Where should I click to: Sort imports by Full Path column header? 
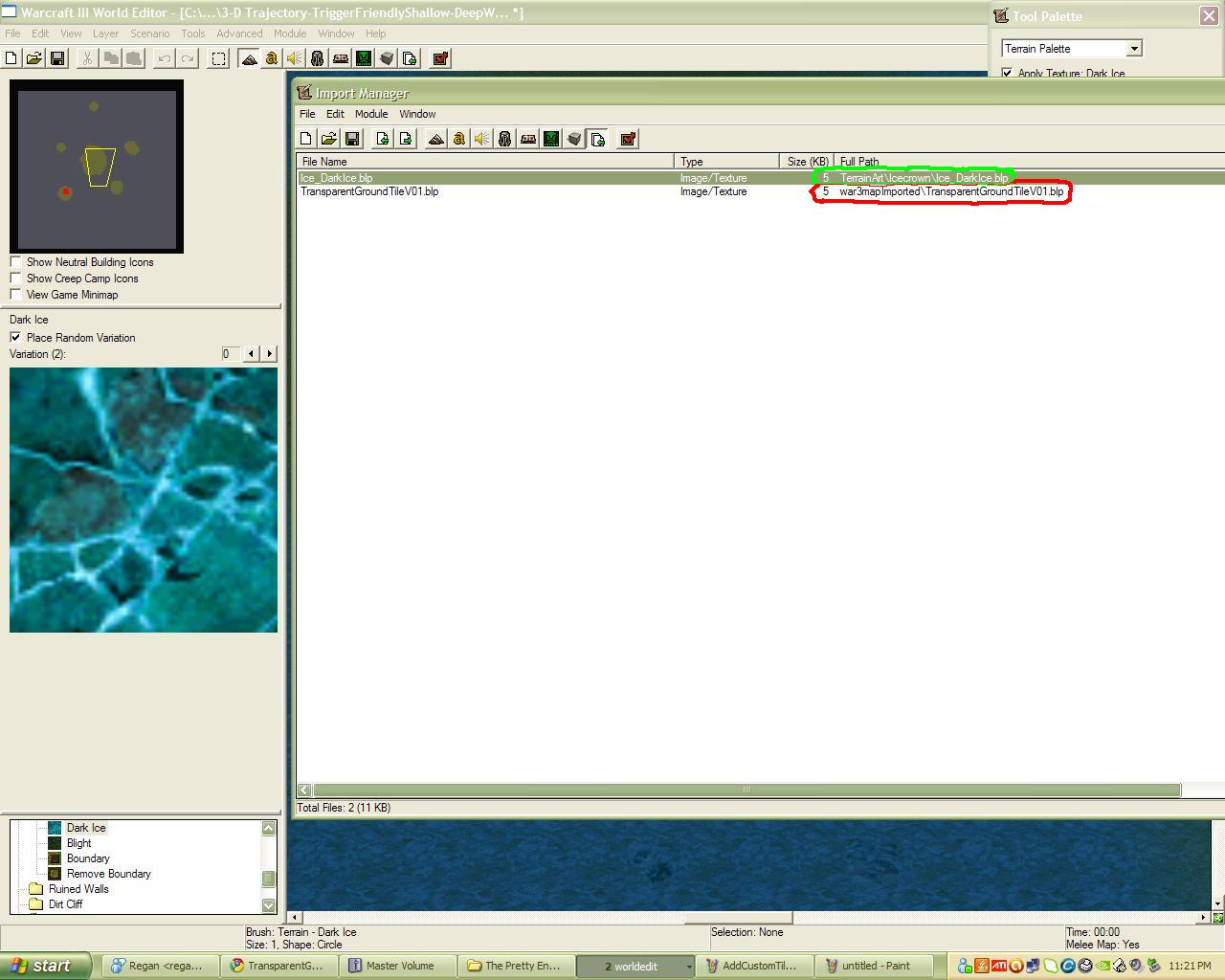tap(1028, 161)
